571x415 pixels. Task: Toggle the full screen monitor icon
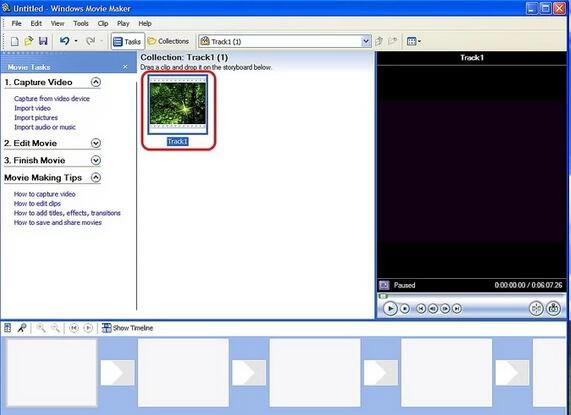pyautogui.click(x=384, y=285)
